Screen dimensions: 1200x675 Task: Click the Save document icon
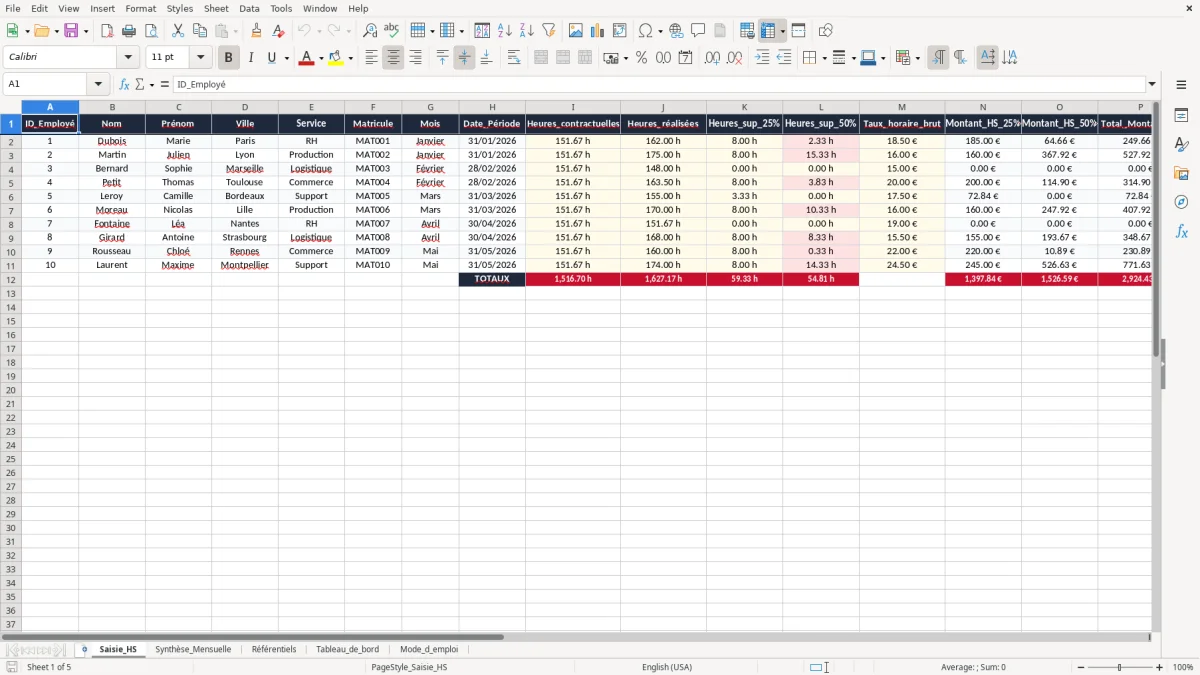click(x=70, y=31)
